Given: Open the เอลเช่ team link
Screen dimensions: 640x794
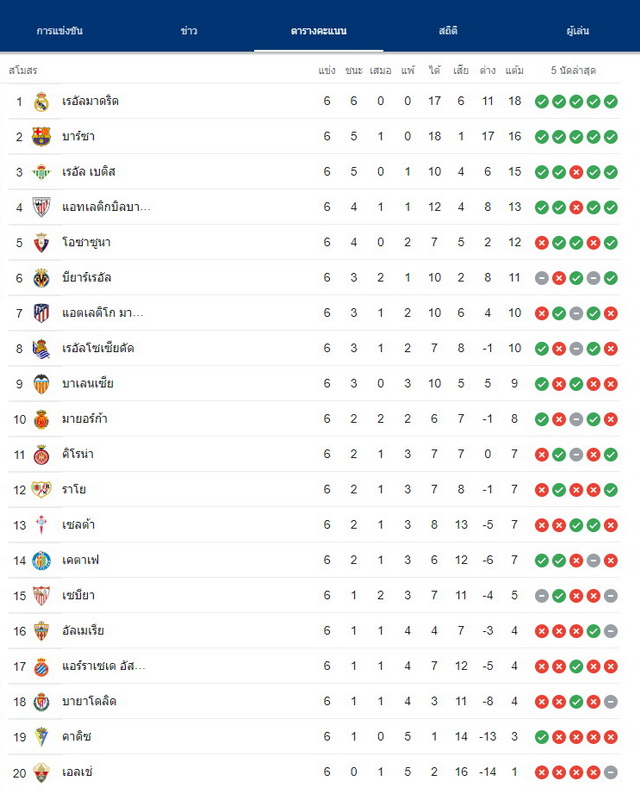Looking at the screenshot, I should point(77,772).
